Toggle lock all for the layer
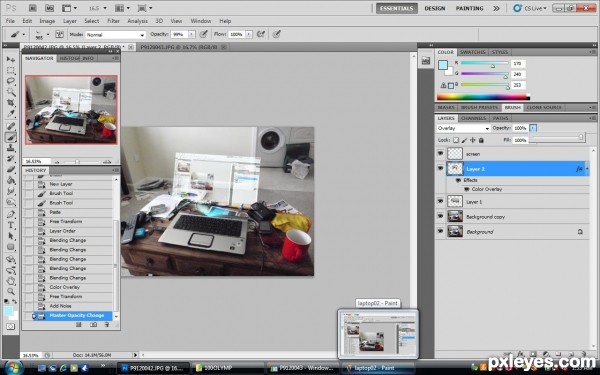This screenshot has width=600, height=375. (481, 140)
